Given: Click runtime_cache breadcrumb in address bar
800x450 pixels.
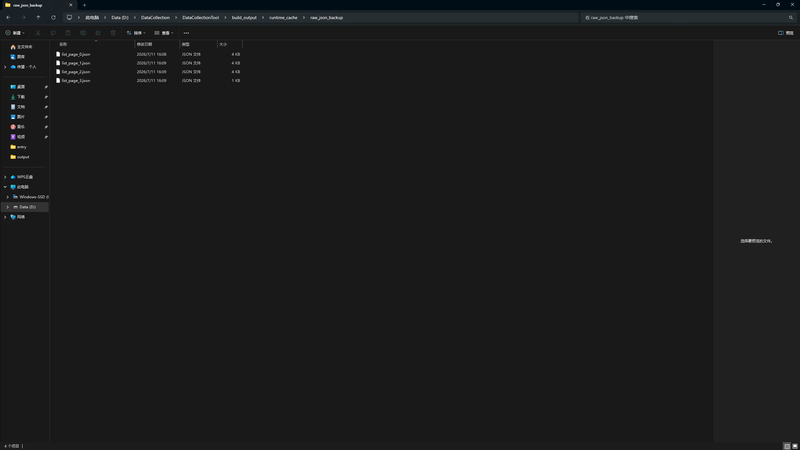Looking at the screenshot, I should [283, 17].
